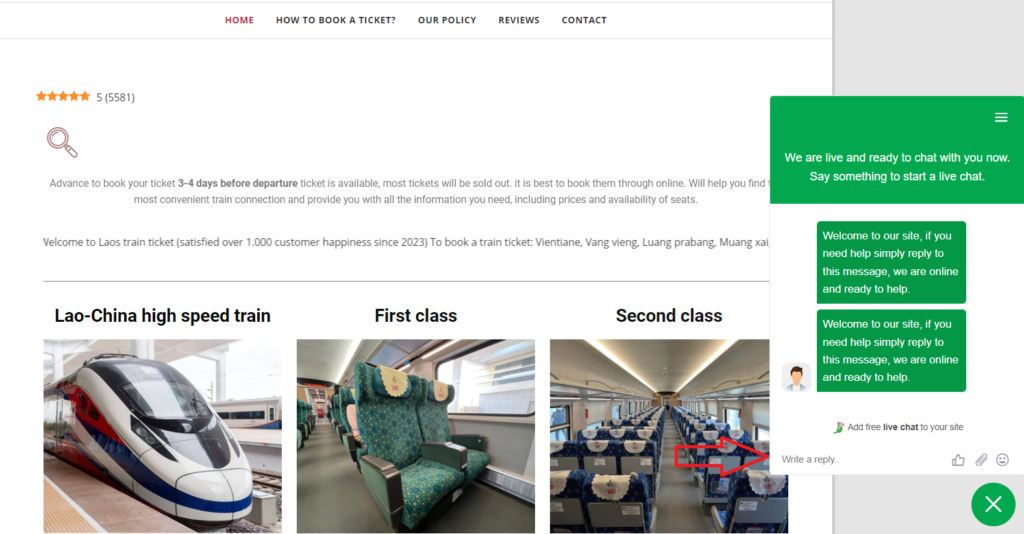Open the First class seats image
This screenshot has width=1024, height=534.
pos(415,436)
